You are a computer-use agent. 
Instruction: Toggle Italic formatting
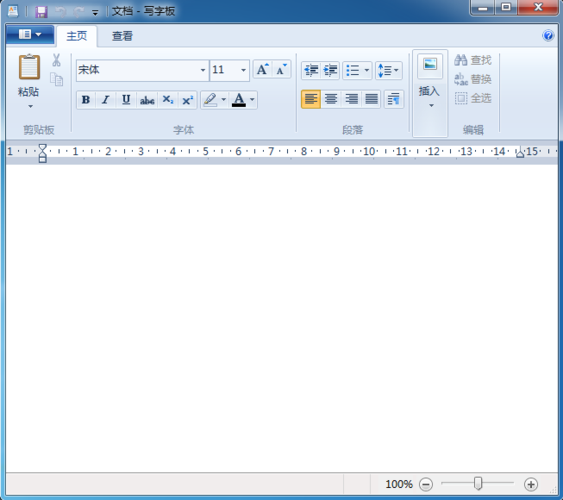point(105,99)
